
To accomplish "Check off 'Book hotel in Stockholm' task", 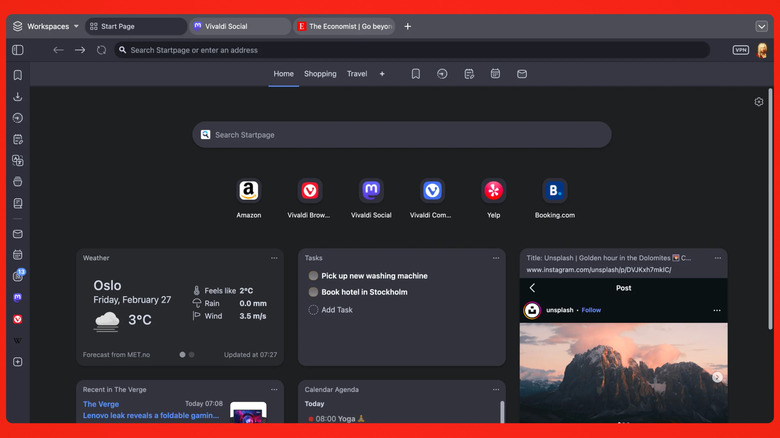I will click(313, 292).
